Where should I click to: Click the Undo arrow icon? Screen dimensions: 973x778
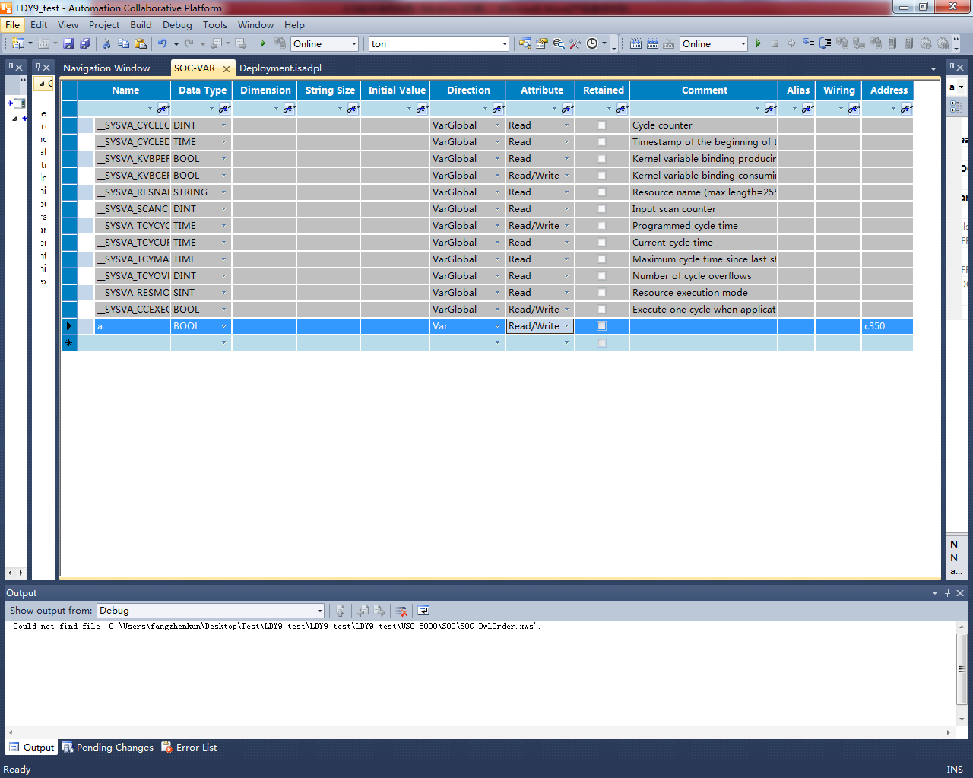pos(162,44)
